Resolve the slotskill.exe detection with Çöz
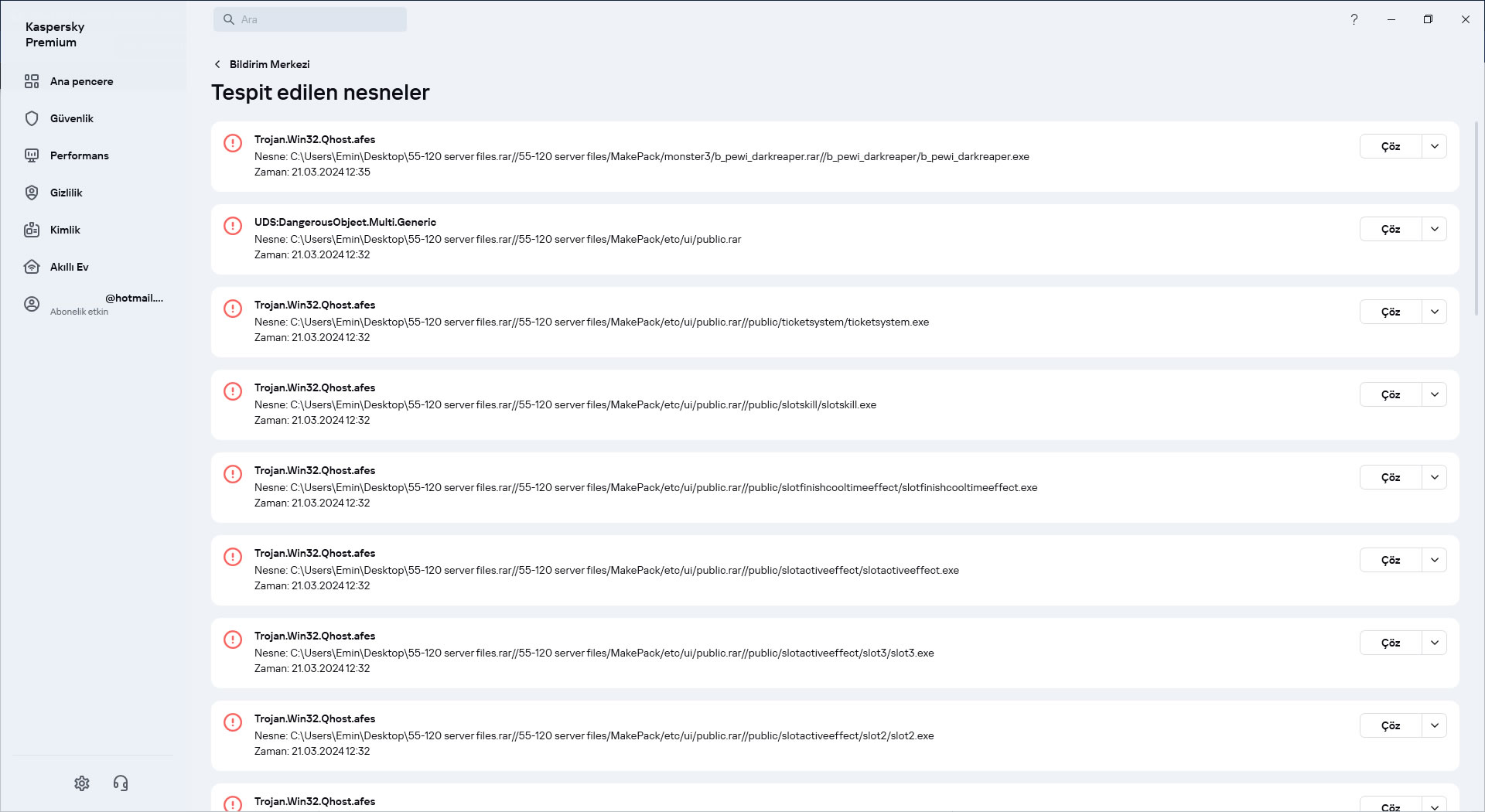Viewport: 1485px width, 812px height. 1391,394
